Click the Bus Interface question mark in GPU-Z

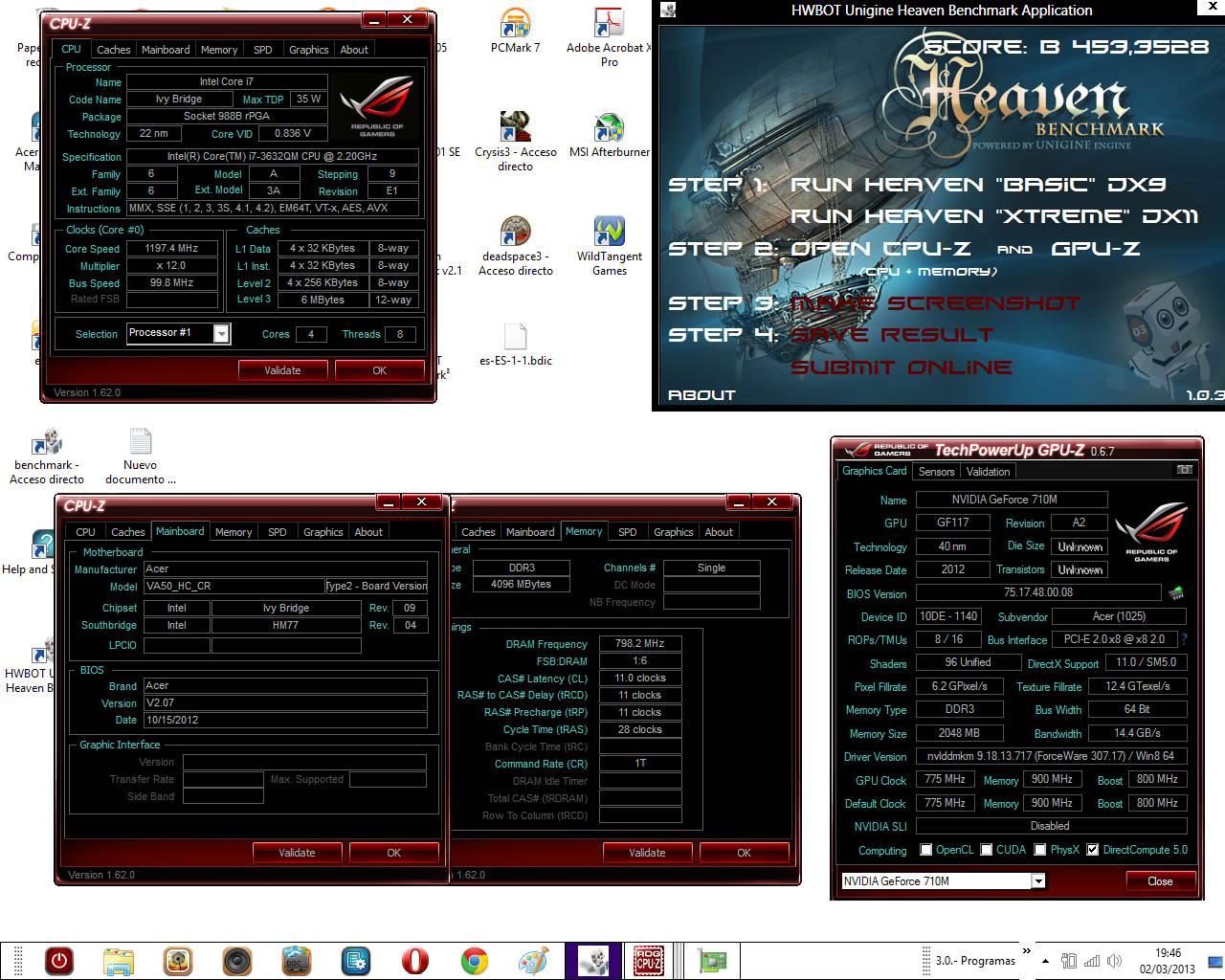tap(1184, 639)
